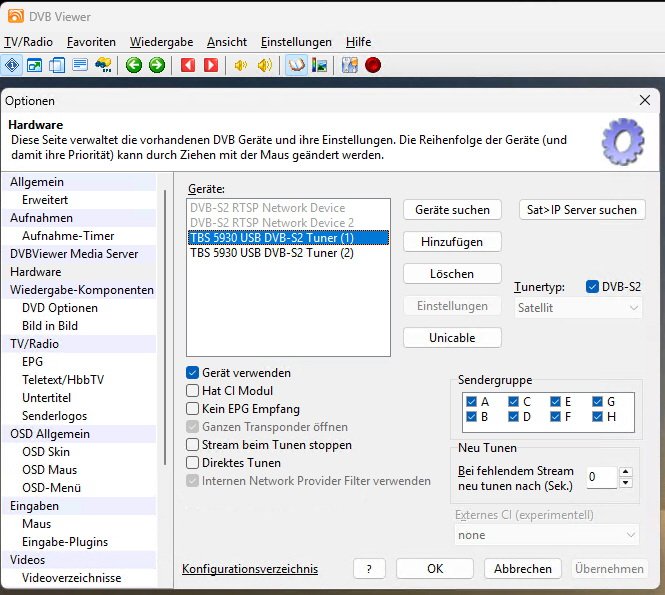This screenshot has height=595, width=665.
Task: Click the open book icon in toolbar
Action: pos(297,65)
